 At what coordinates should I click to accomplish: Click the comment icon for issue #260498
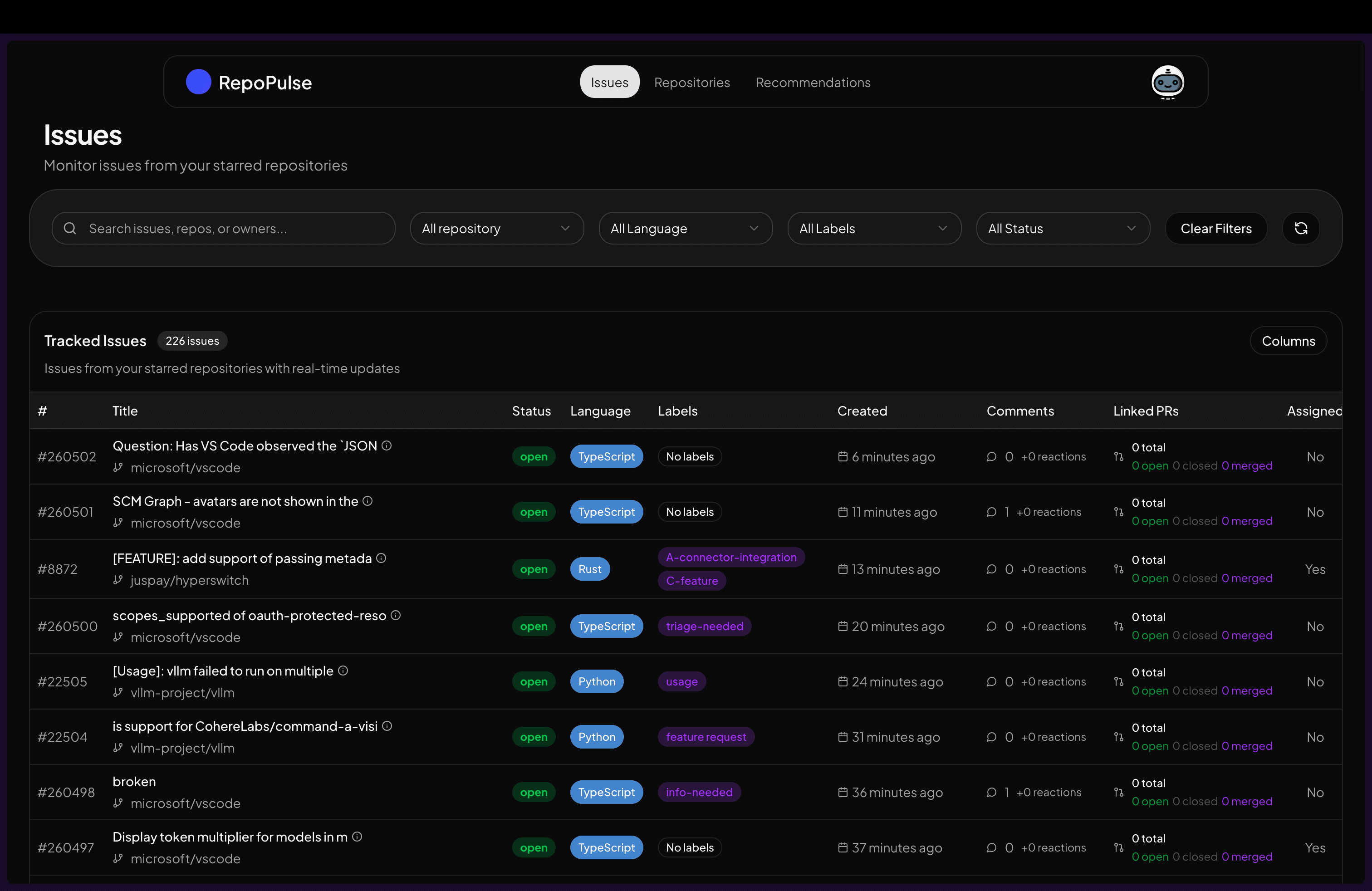tap(991, 792)
